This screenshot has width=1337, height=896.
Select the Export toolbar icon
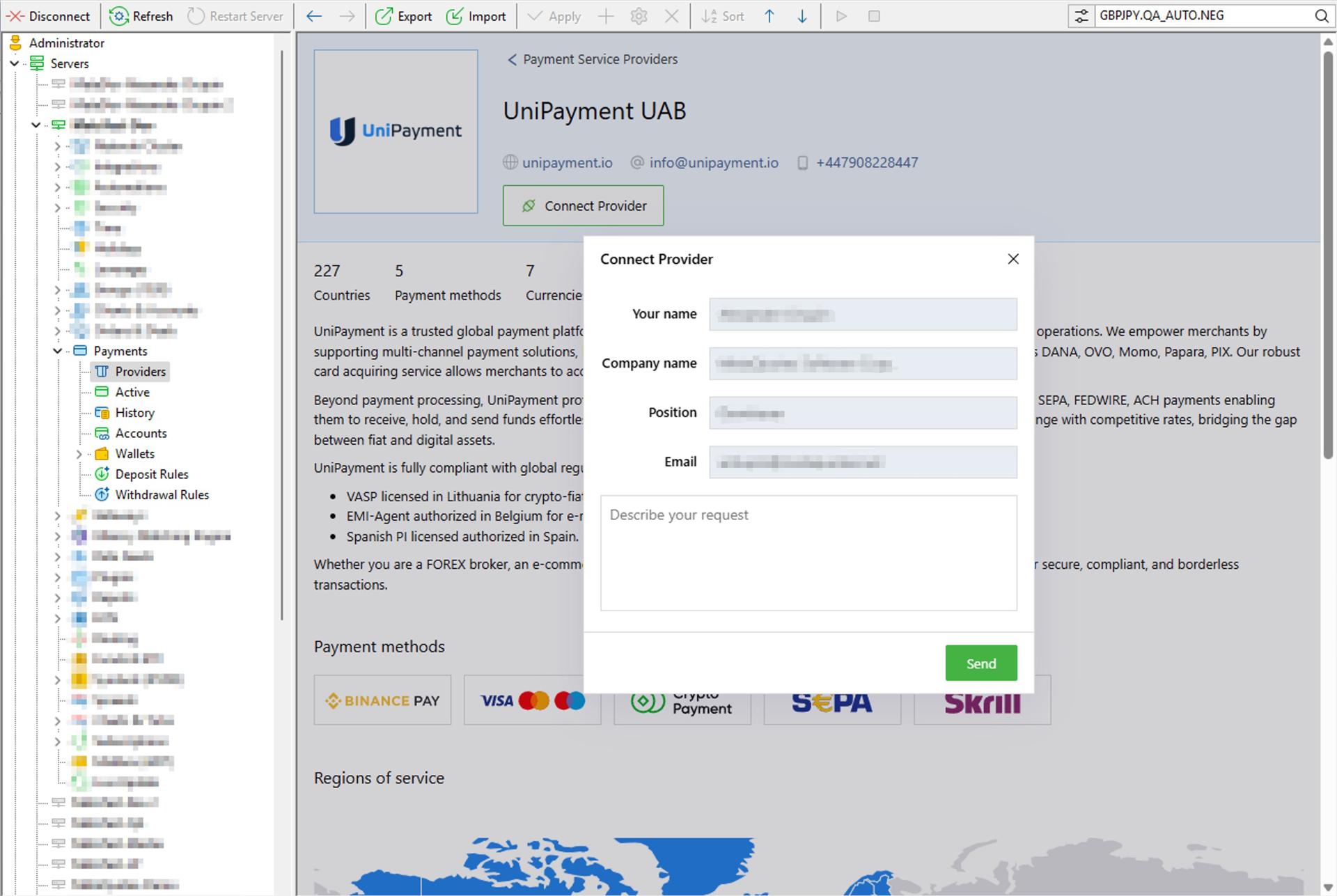[x=382, y=15]
